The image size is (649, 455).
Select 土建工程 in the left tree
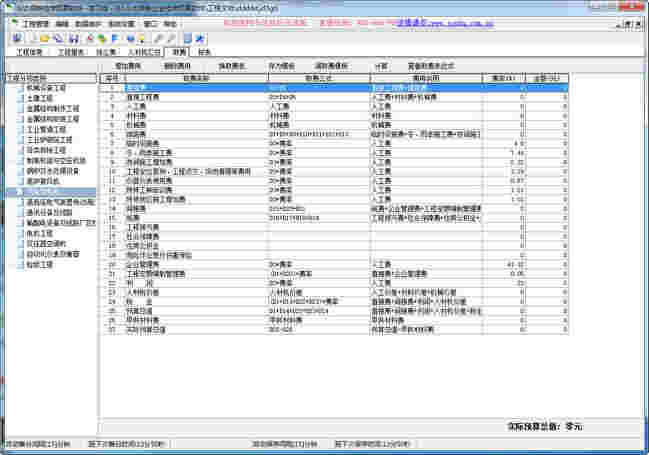click(40, 98)
